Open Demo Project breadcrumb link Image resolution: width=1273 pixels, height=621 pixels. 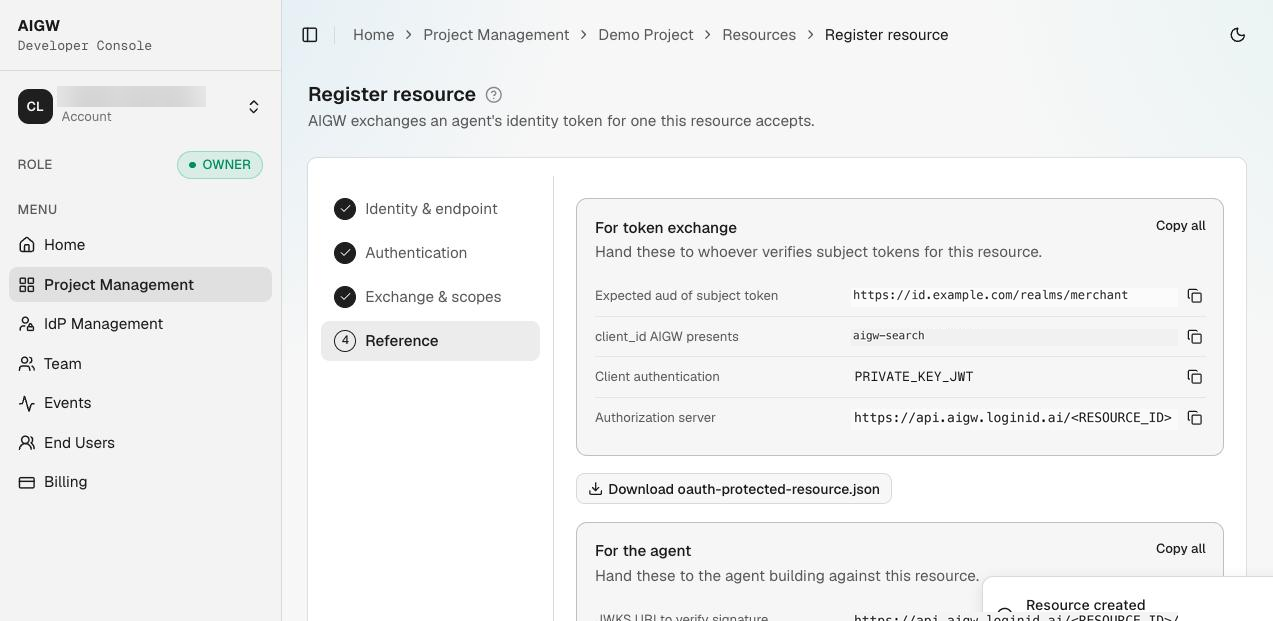[646, 35]
